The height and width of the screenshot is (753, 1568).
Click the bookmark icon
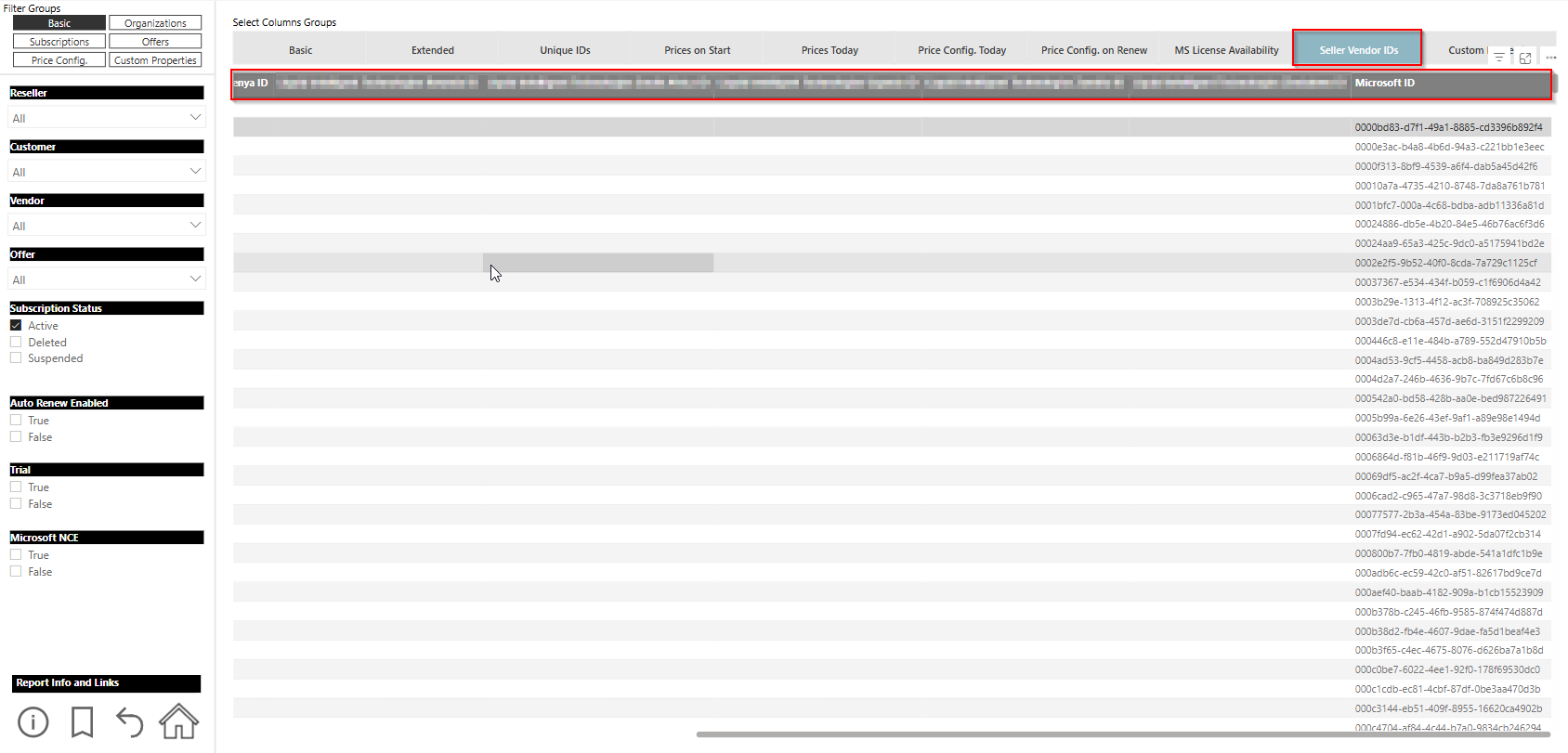pyautogui.click(x=82, y=721)
